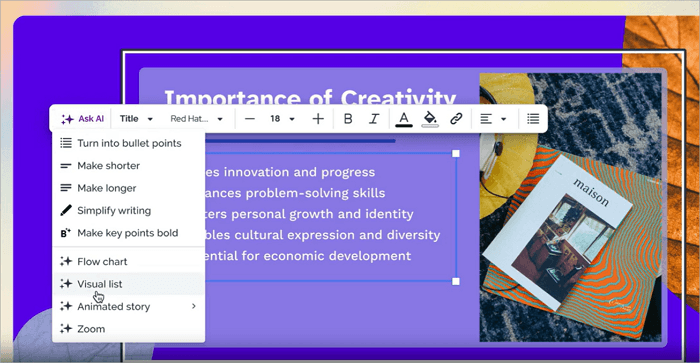Click the bullet list icon in toolbar
700x363 pixels.
pos(533,119)
